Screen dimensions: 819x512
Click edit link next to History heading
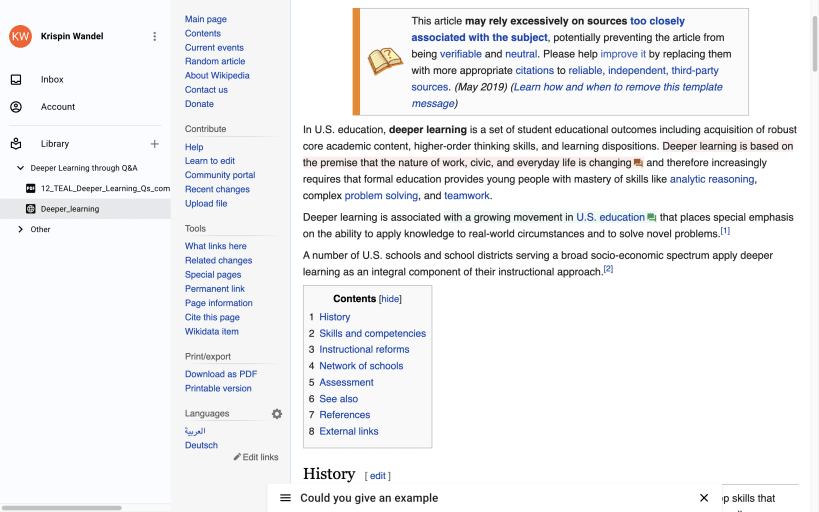[x=378, y=476]
